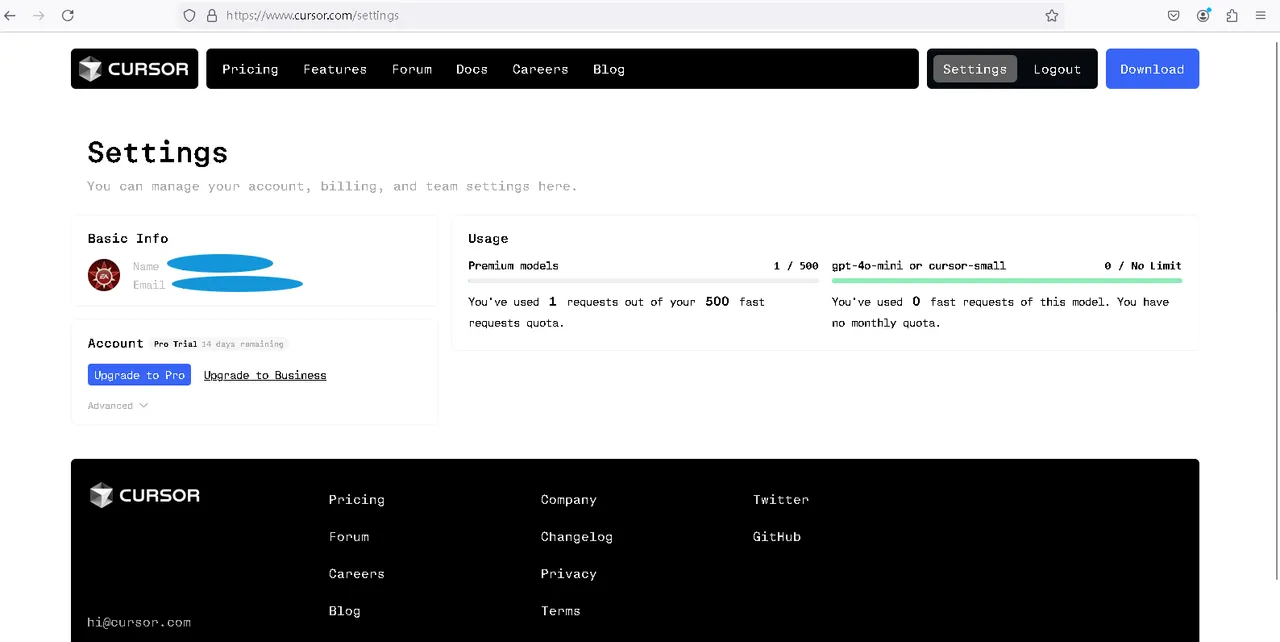The width and height of the screenshot is (1280, 642).
Task: Click the 'gpt-4o-mini or cursor-small' label
Action: tap(919, 266)
